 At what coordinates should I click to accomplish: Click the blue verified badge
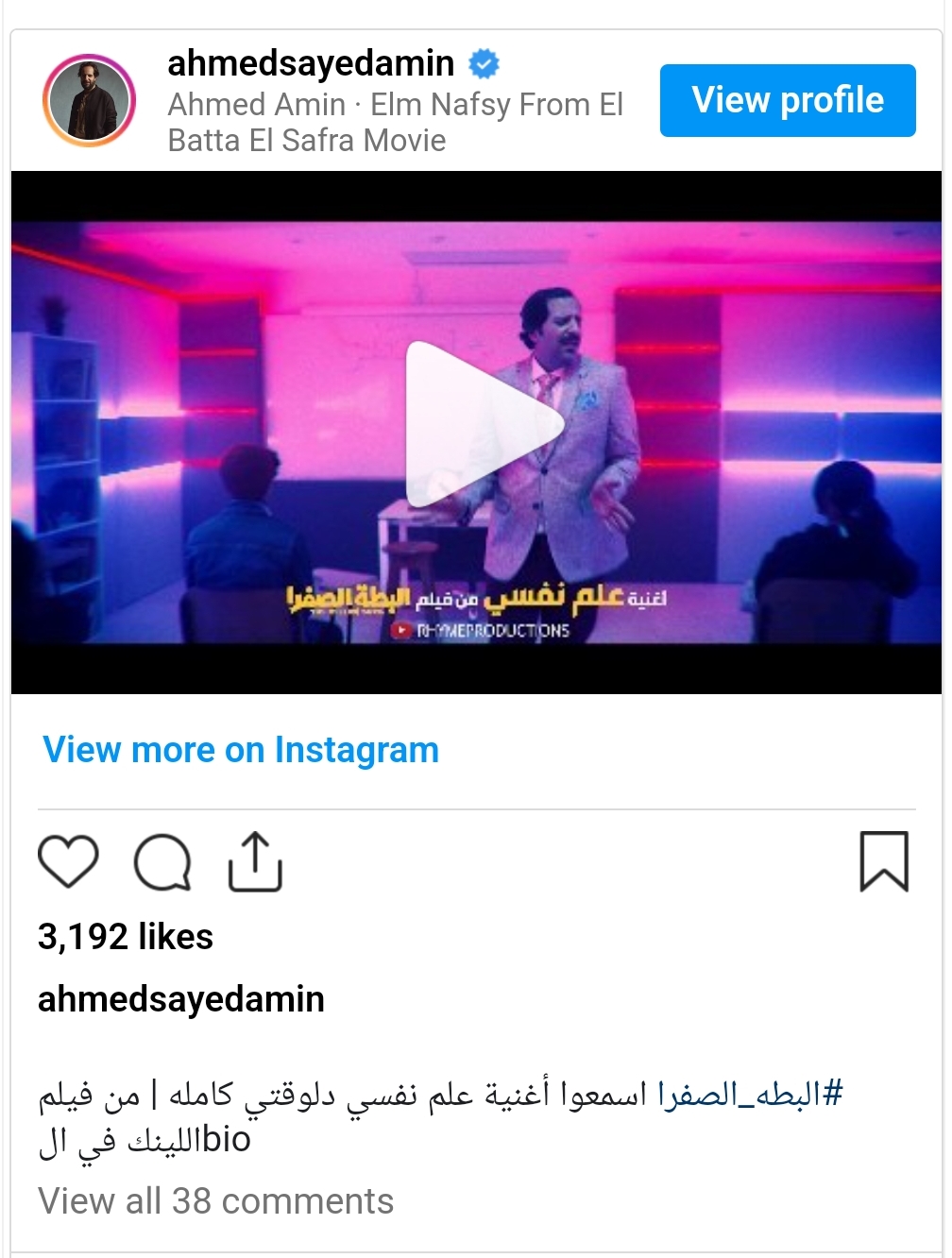pos(484,64)
